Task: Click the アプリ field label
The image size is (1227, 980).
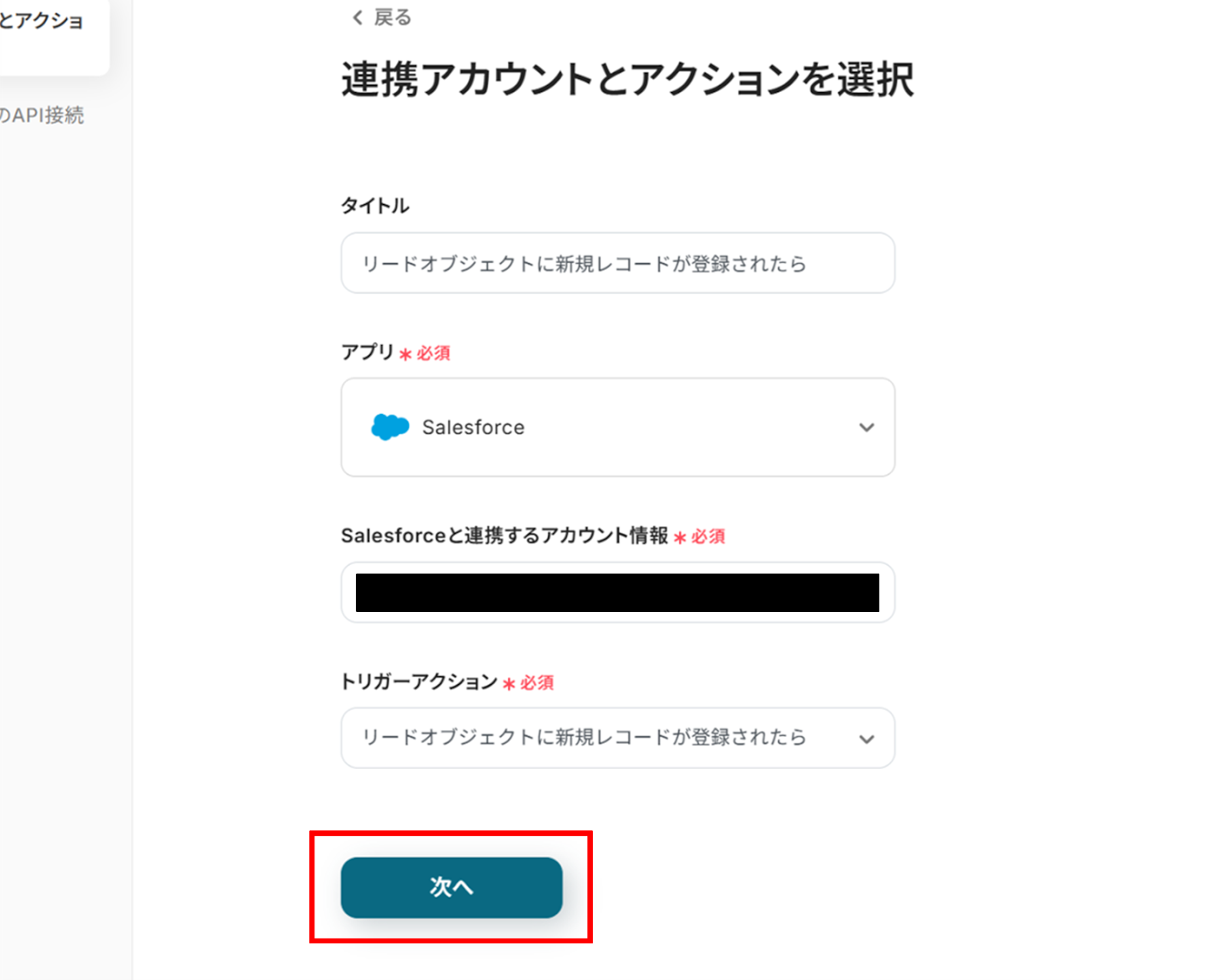Action: (367, 352)
